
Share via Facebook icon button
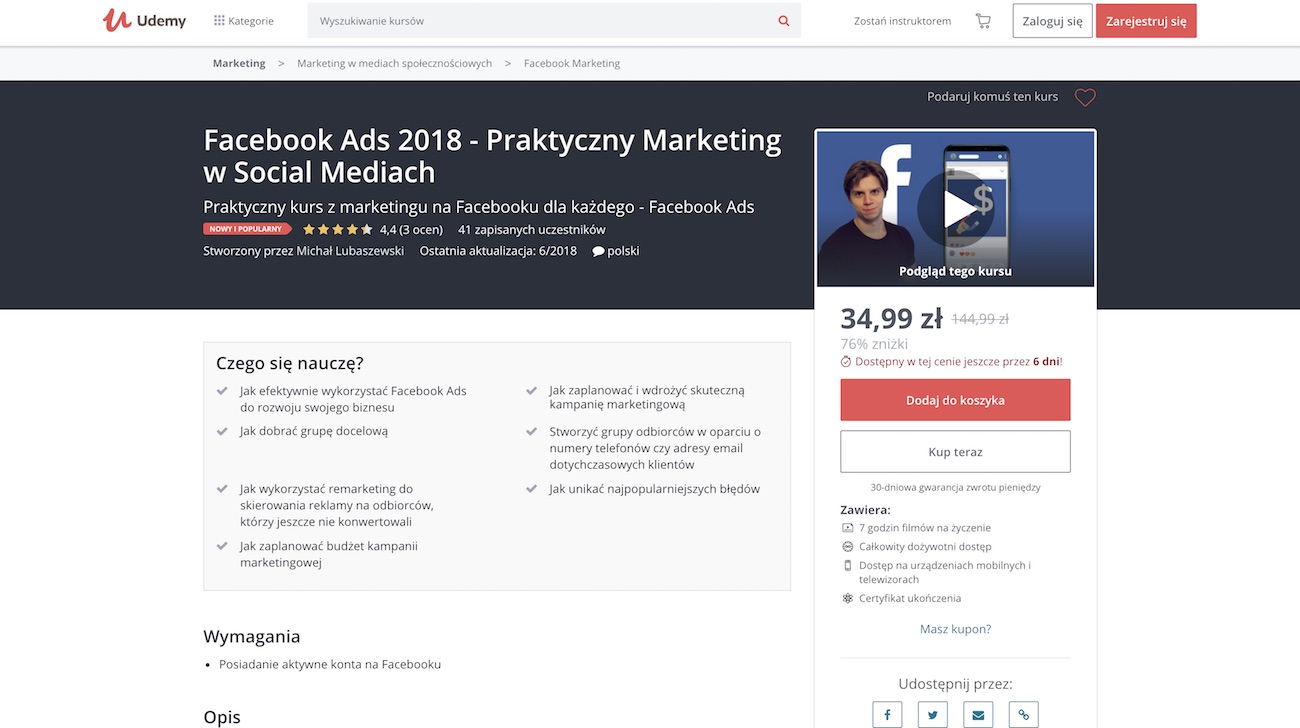(x=887, y=714)
